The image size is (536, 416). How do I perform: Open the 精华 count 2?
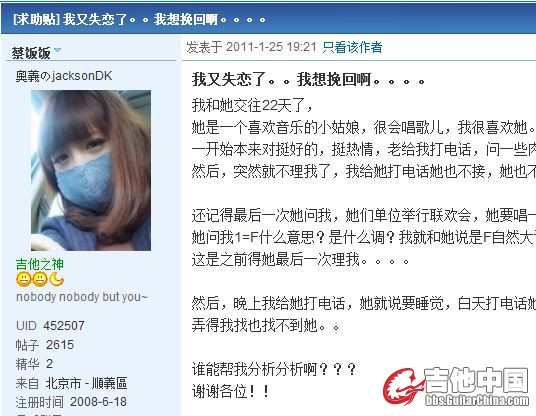point(49,364)
